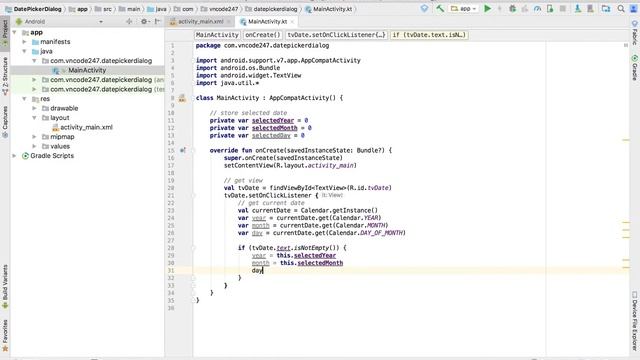Expand the mipmap folder

tap(35, 137)
